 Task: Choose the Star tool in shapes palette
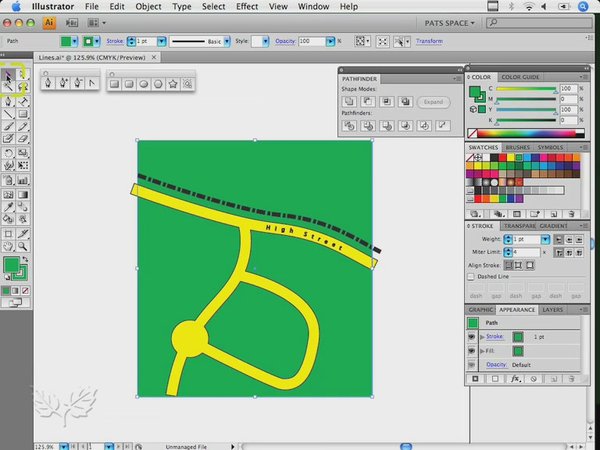tap(173, 84)
